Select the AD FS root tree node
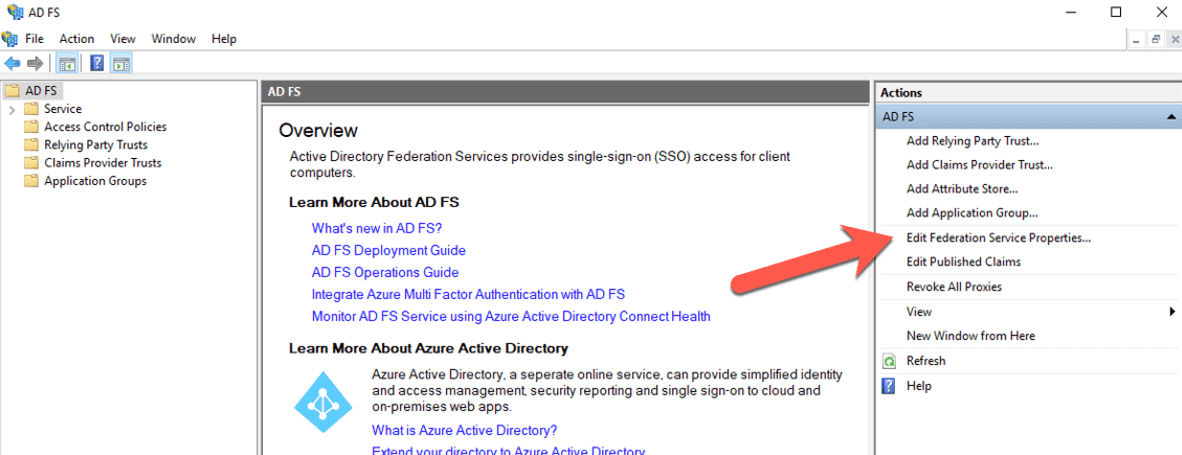The width and height of the screenshot is (1182, 455). (41, 90)
